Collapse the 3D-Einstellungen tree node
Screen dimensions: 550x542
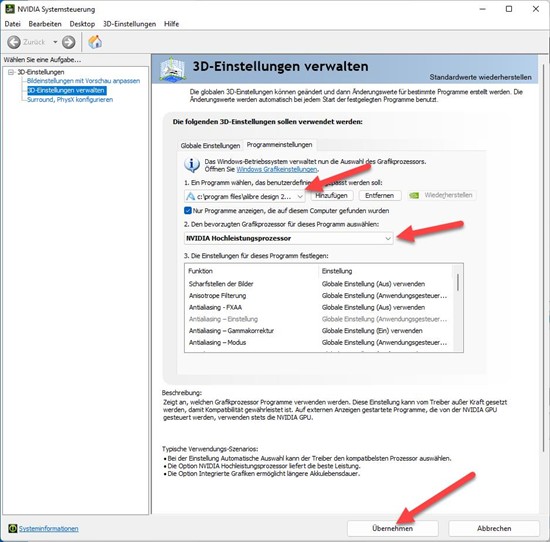click(x=11, y=72)
